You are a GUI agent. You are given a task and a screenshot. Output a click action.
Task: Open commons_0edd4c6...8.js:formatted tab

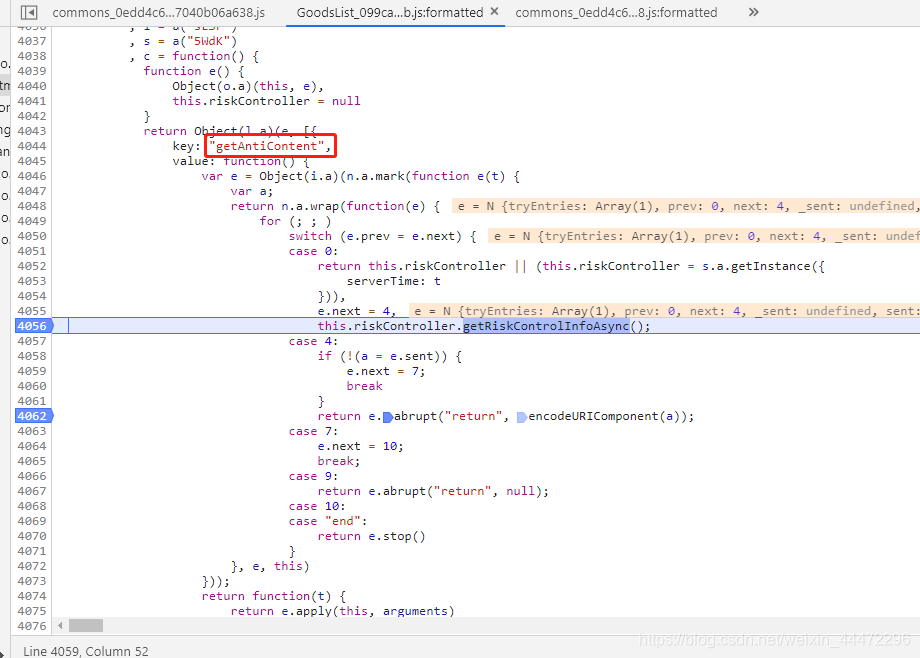(616, 12)
